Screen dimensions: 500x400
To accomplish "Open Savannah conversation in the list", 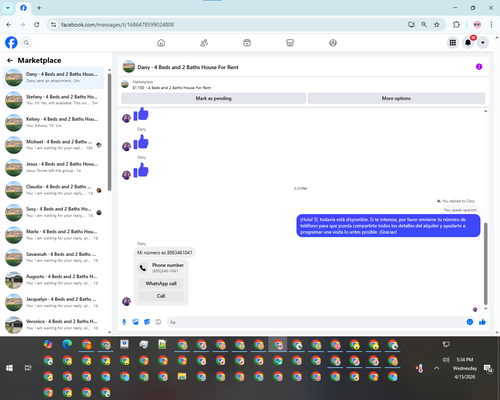I will coord(53,257).
